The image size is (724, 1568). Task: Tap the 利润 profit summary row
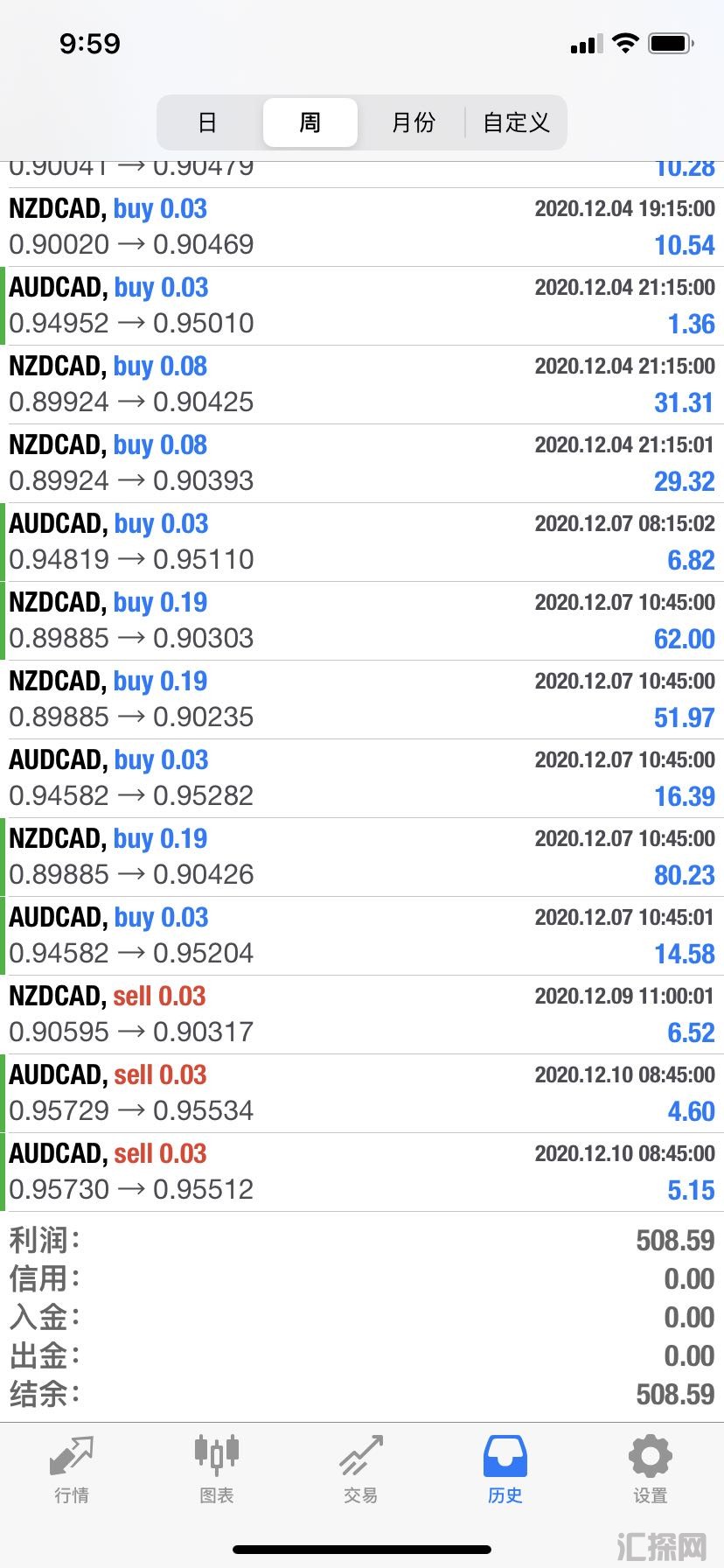click(x=362, y=1240)
